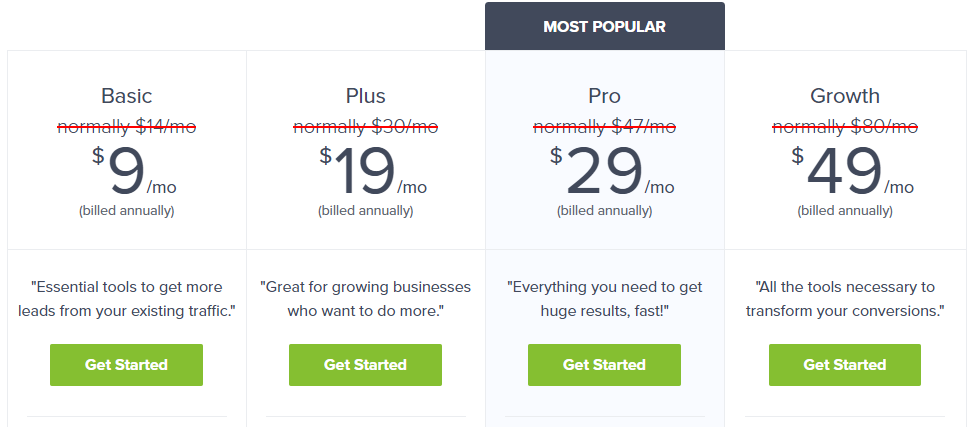Viewport: 973px width, 427px height.
Task: Click the $9/mo Basic price
Action: tap(134, 171)
